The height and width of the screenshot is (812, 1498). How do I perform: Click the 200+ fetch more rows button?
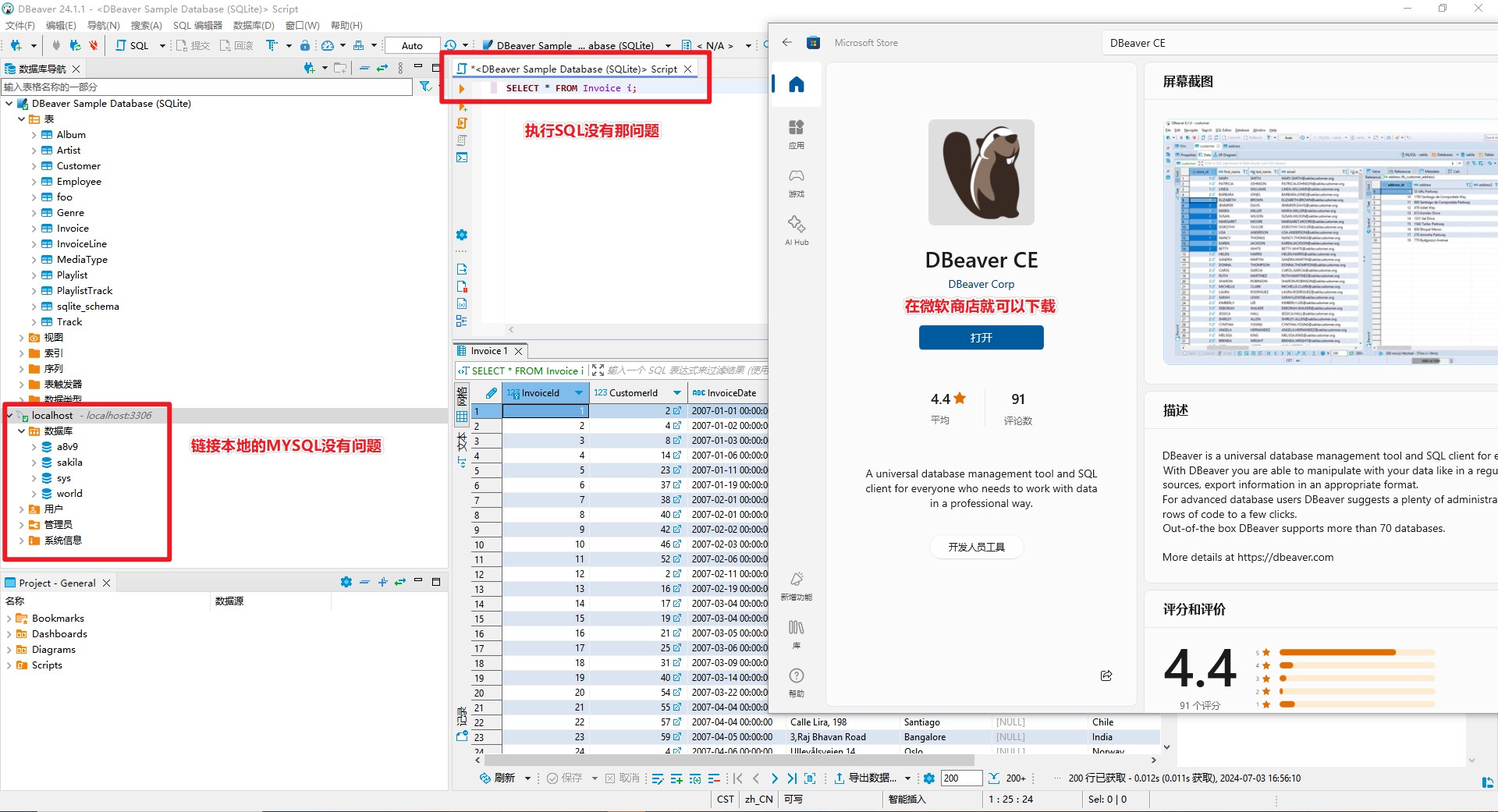[1007, 778]
